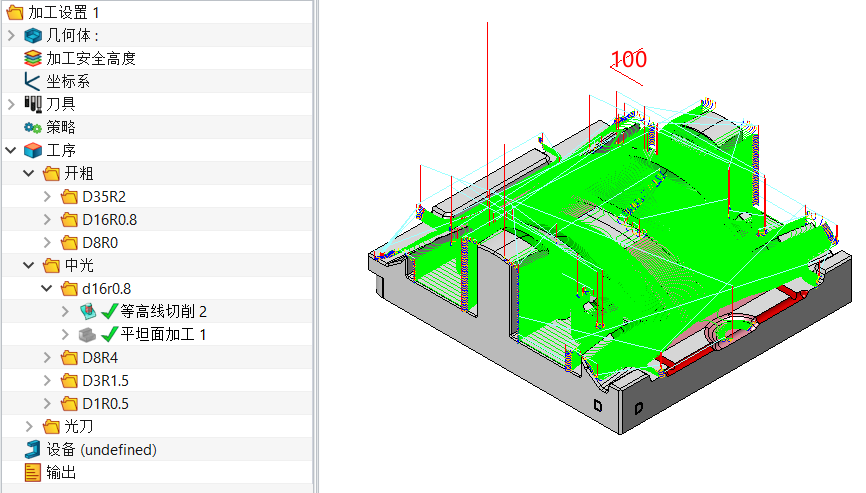
Task: Select the D8R4 label
Action: (100, 358)
